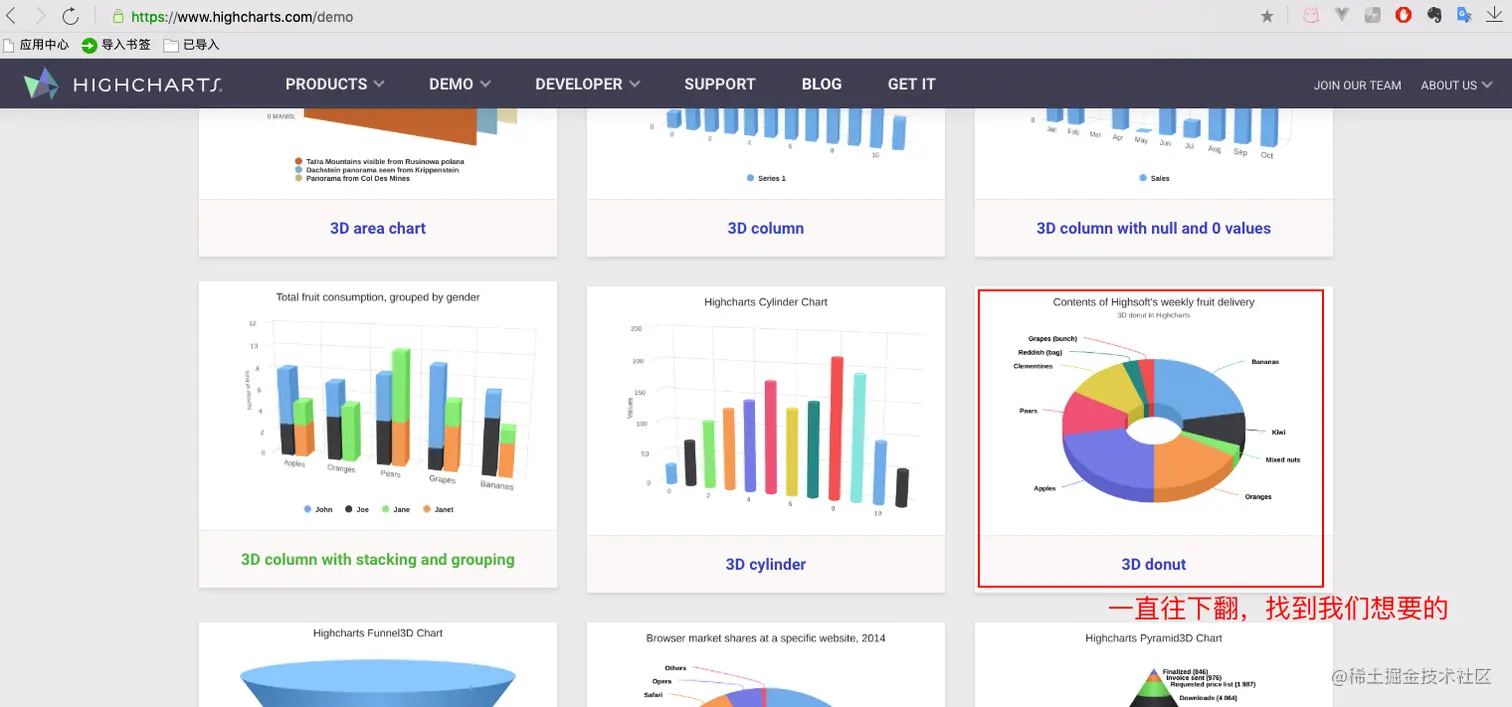Toggle the Jane legend item
The image size is (1512, 707).
396,509
